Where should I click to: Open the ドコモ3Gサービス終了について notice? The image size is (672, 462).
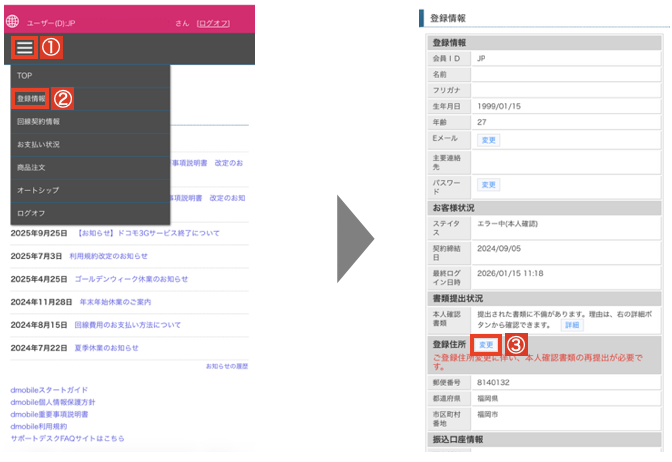tap(148, 232)
